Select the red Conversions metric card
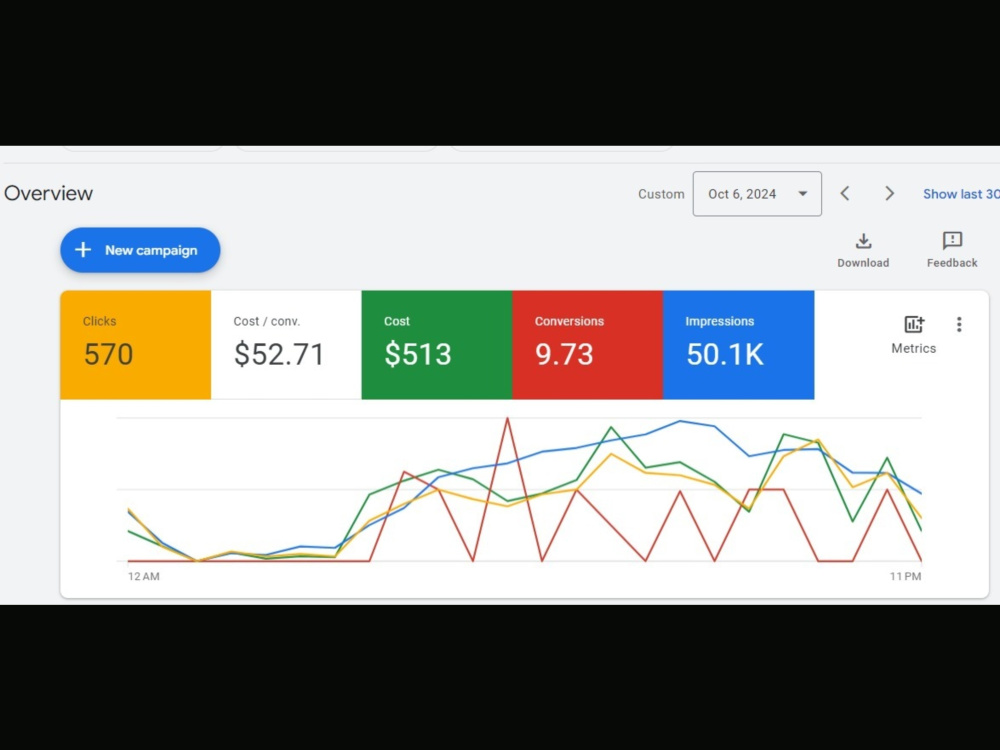This screenshot has height=750, width=1000. click(x=587, y=345)
